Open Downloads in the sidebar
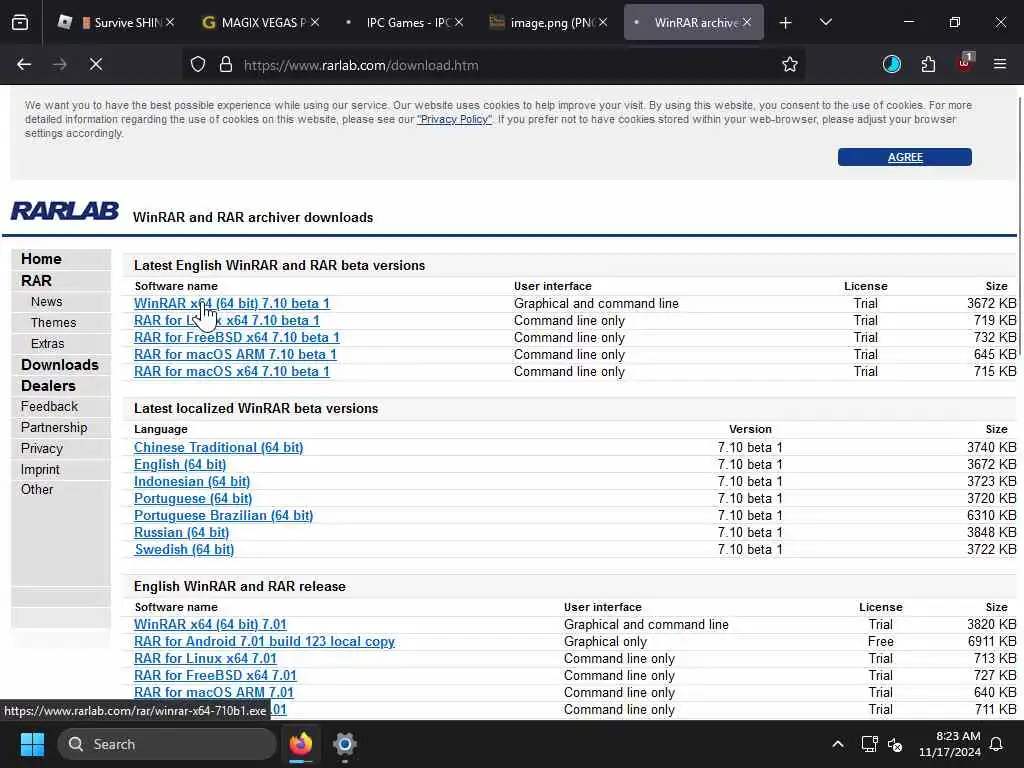1024x768 pixels. [x=59, y=364]
